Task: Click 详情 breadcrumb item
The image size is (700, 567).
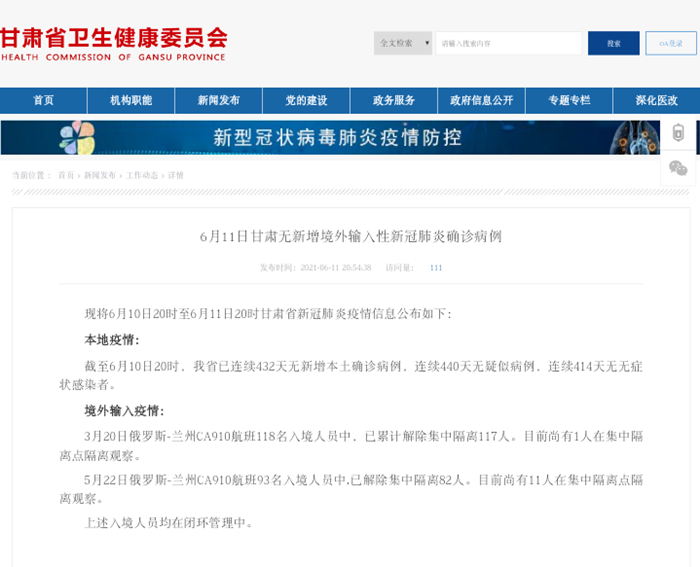Action: [175, 175]
